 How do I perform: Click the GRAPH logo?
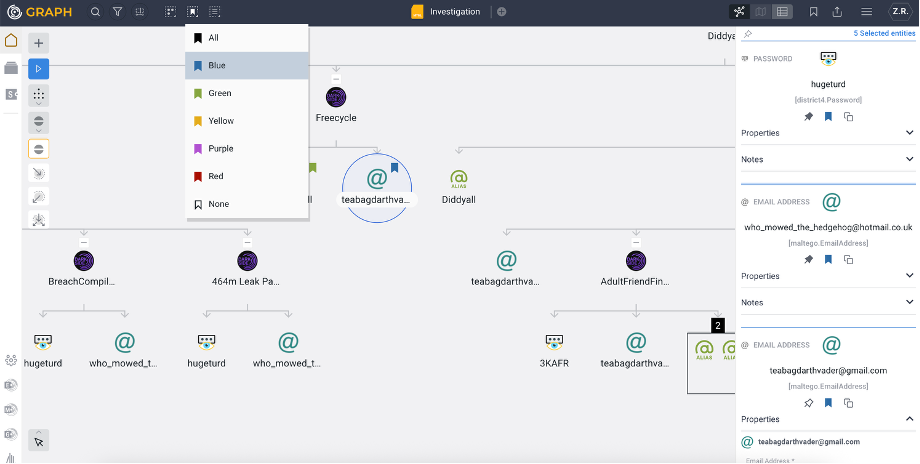[40, 12]
